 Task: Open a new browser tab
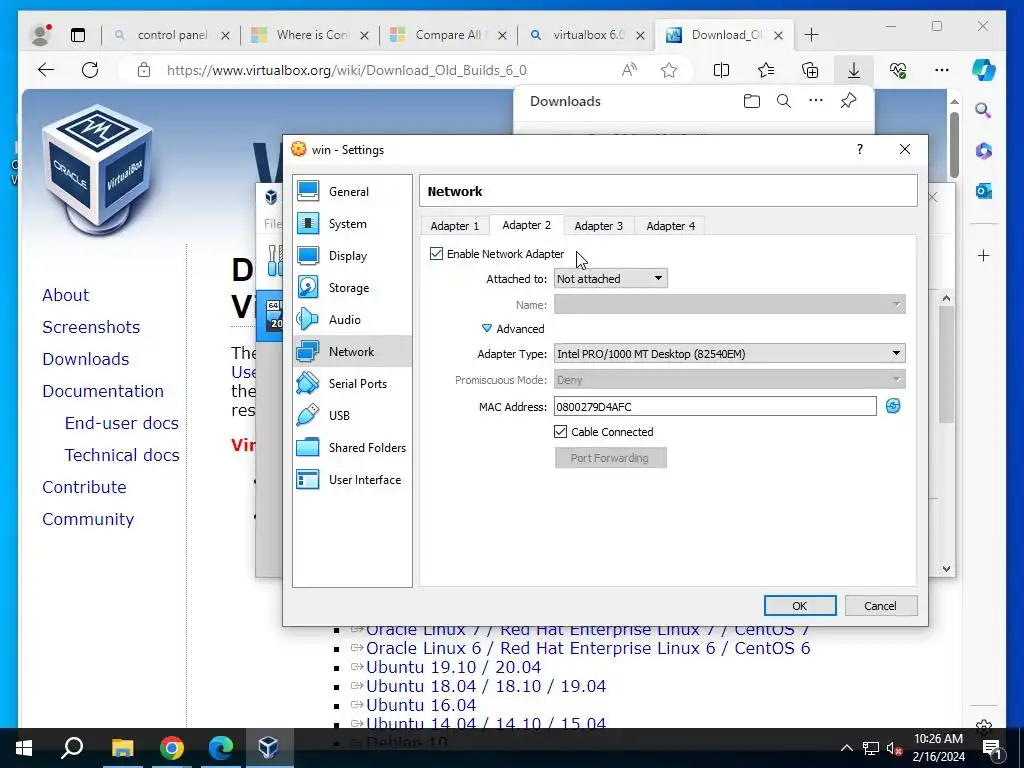point(811,35)
